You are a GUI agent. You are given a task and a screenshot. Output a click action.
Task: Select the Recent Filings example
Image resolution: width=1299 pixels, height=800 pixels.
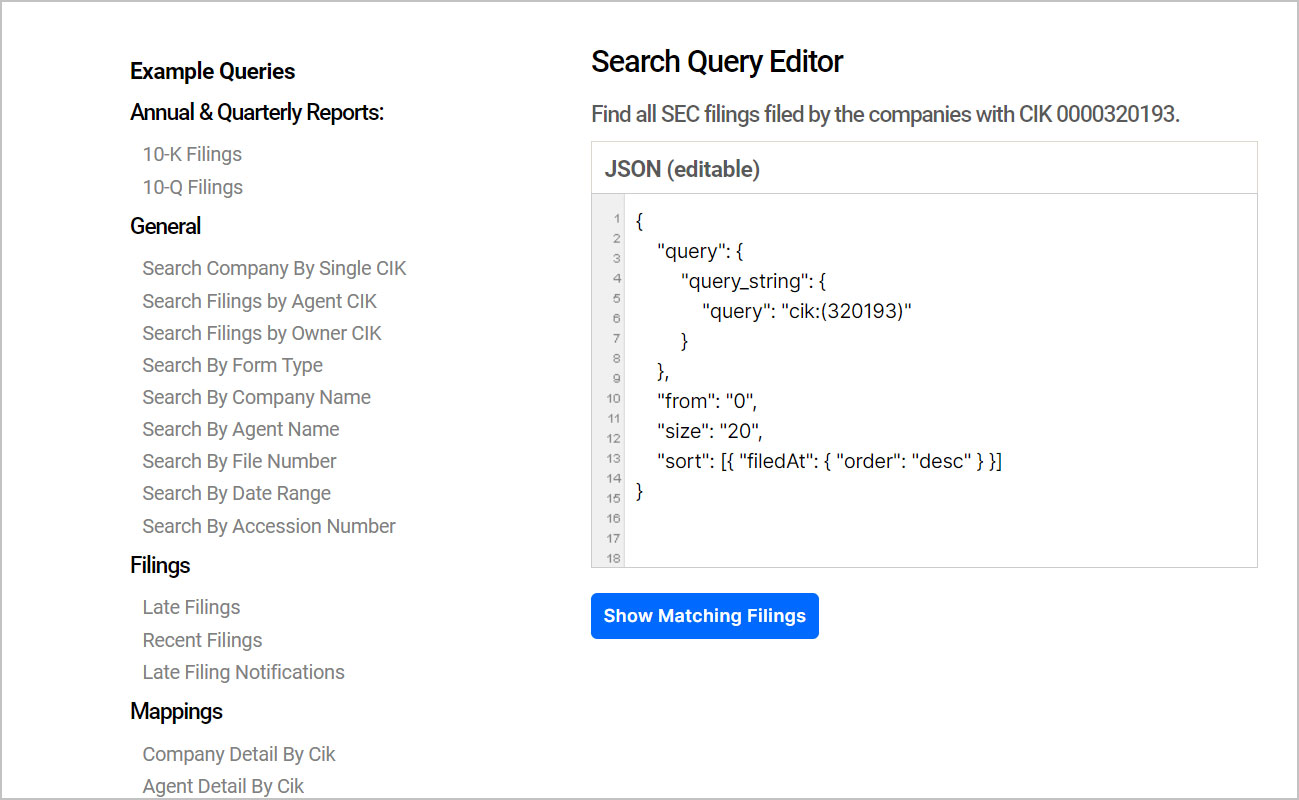coord(202,640)
